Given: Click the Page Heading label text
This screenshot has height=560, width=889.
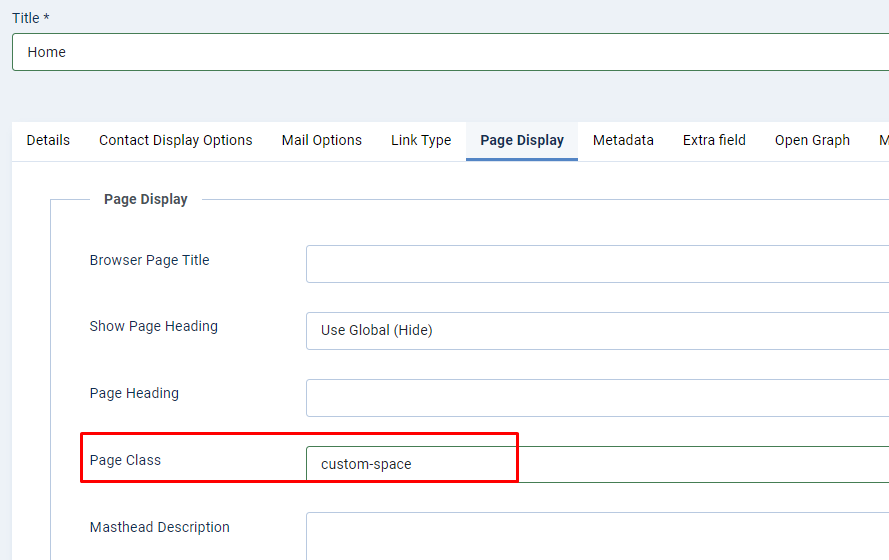Looking at the screenshot, I should (x=134, y=393).
